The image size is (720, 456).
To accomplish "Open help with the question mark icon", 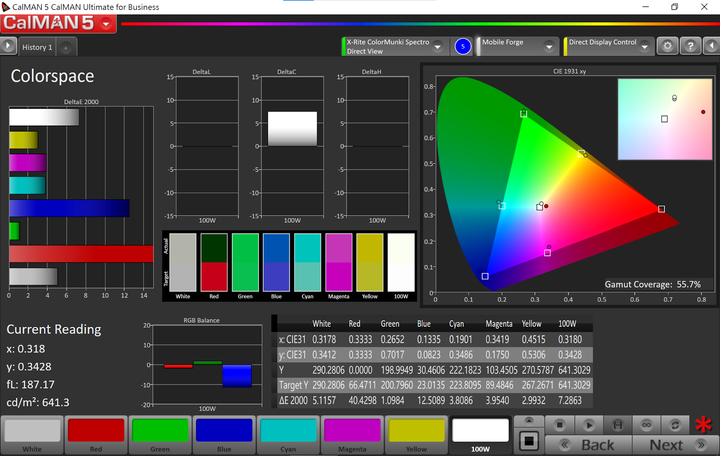I will tap(690, 46).
